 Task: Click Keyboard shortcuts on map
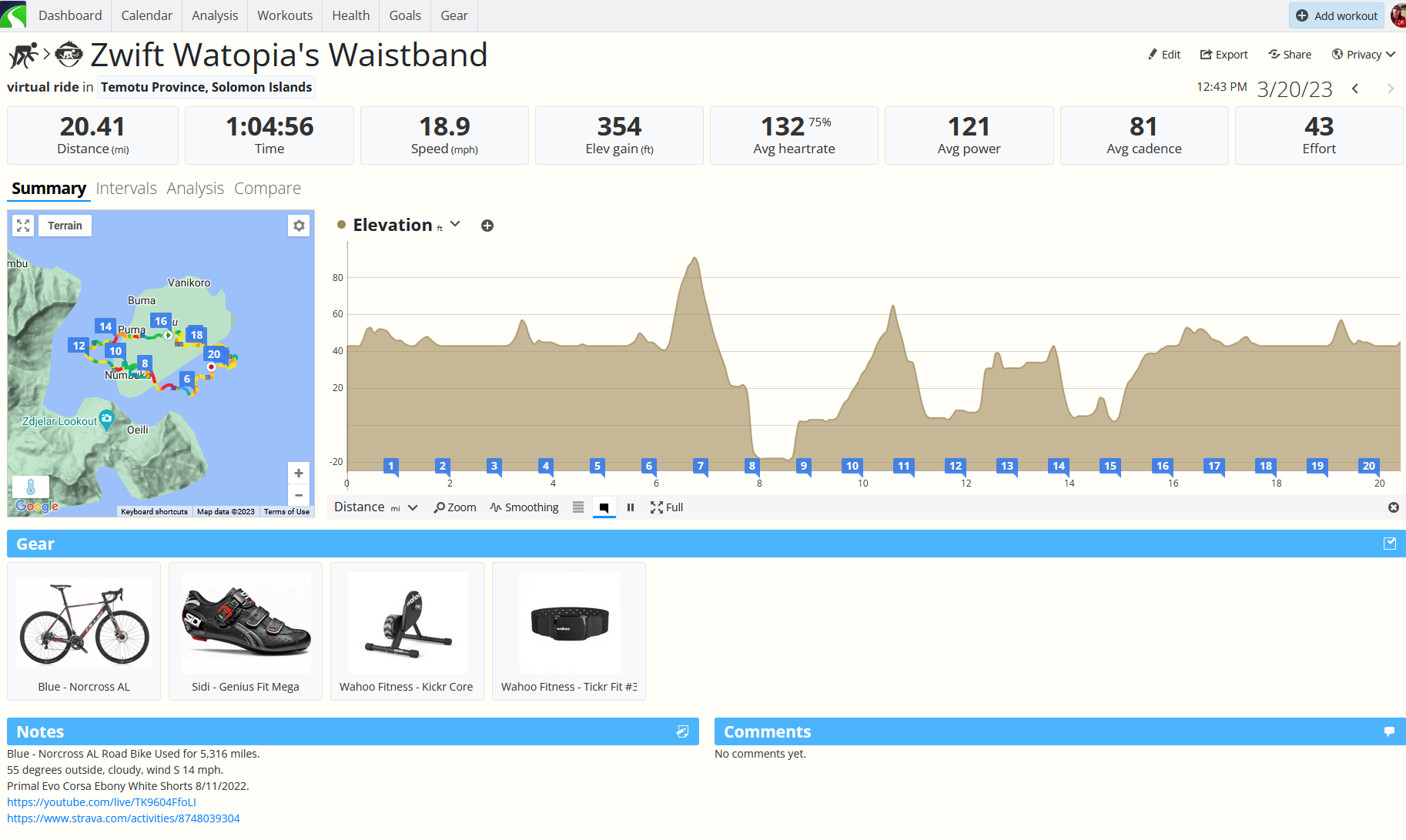tap(154, 511)
